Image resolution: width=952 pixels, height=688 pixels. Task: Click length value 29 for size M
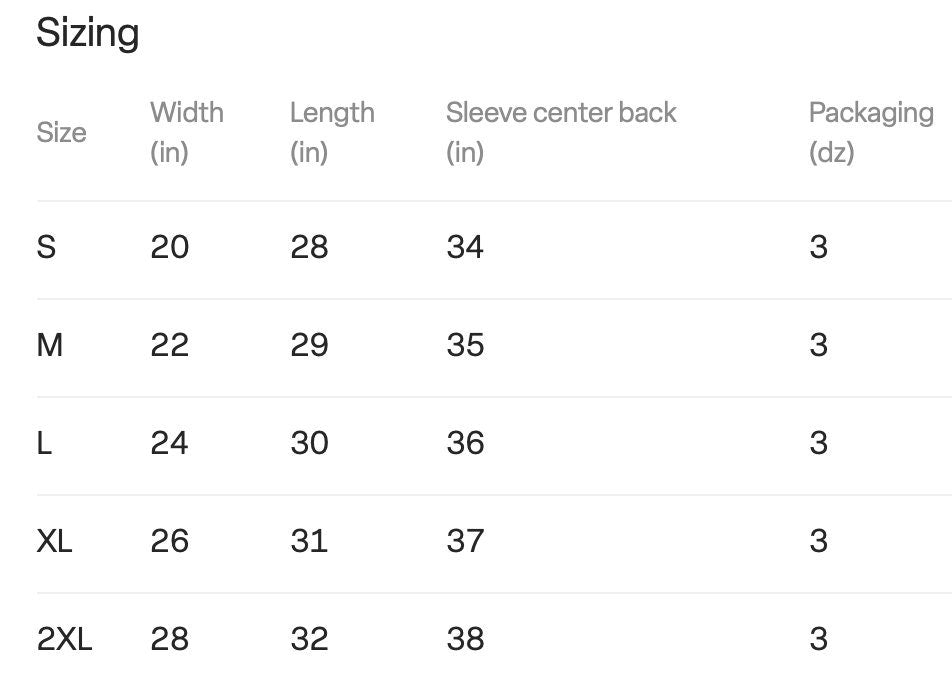pyautogui.click(x=309, y=345)
